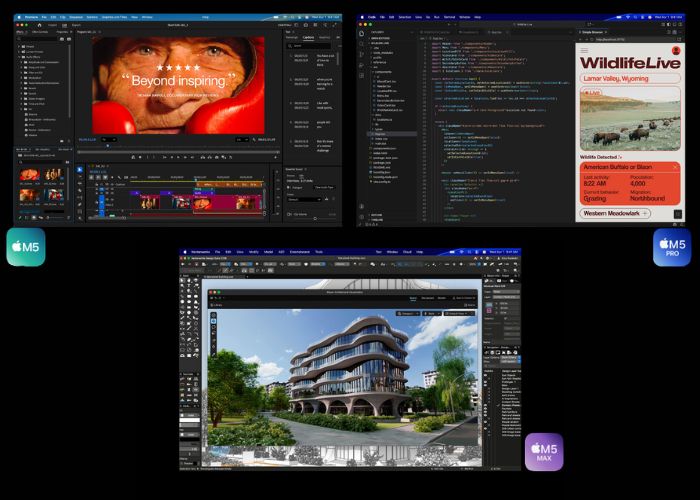This screenshot has width=700, height=500.
Task: Select highlighted blue tool in Vectorworks render window strip
Action: 213,321
